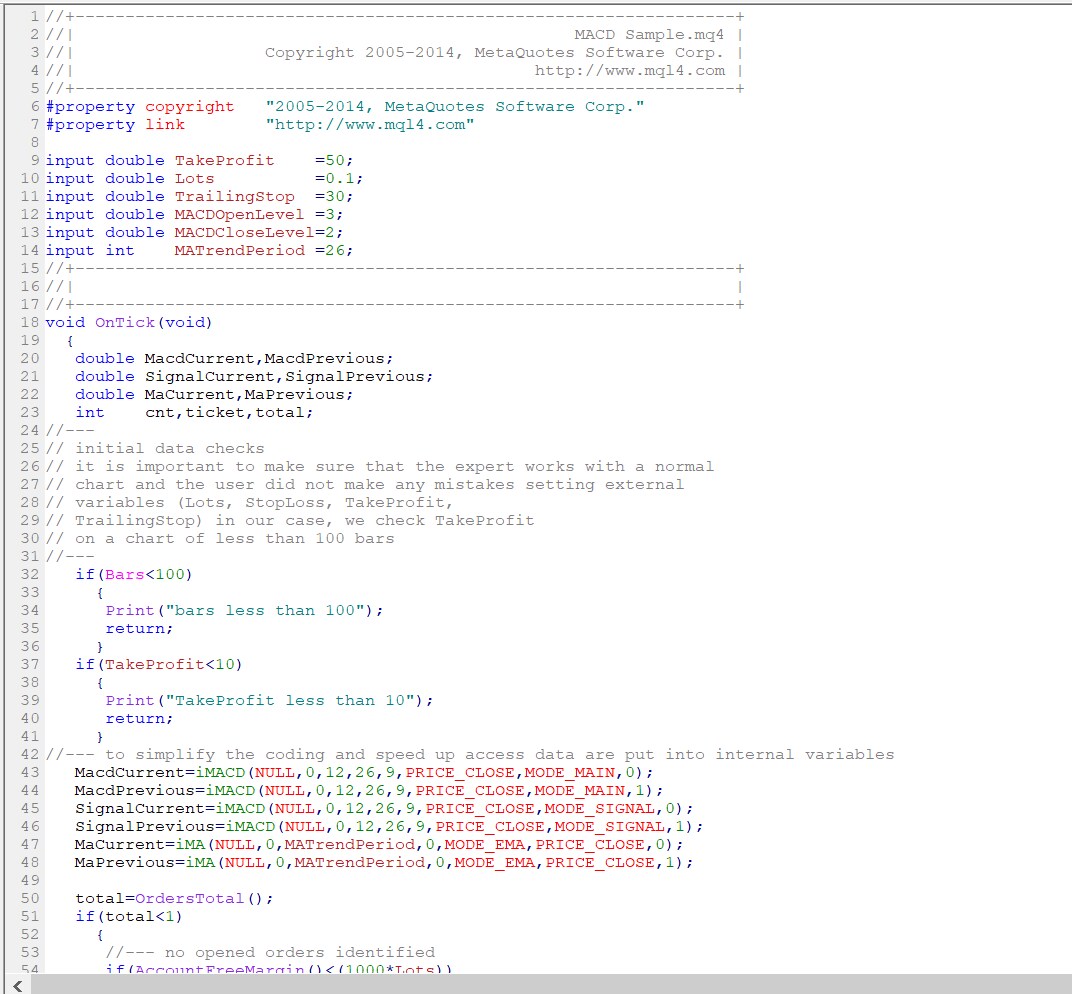This screenshot has width=1072, height=994.
Task: Click the "TakeProfit less than 10" string
Action: [290, 700]
